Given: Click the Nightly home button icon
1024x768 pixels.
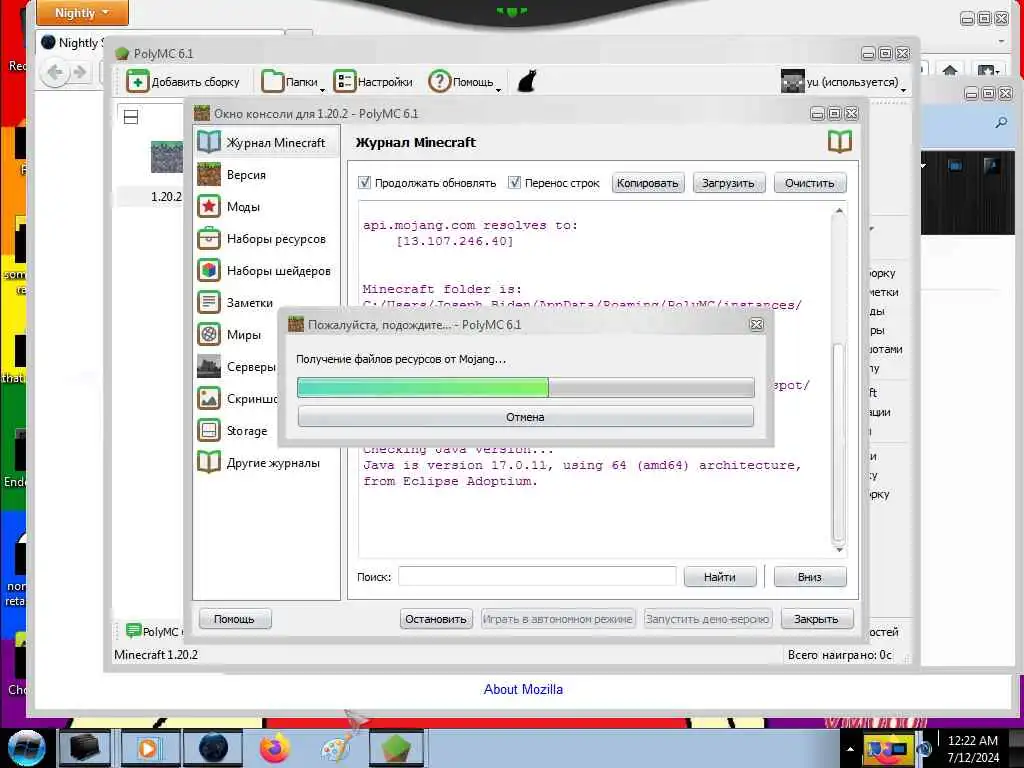Looking at the screenshot, I should click(950, 70).
